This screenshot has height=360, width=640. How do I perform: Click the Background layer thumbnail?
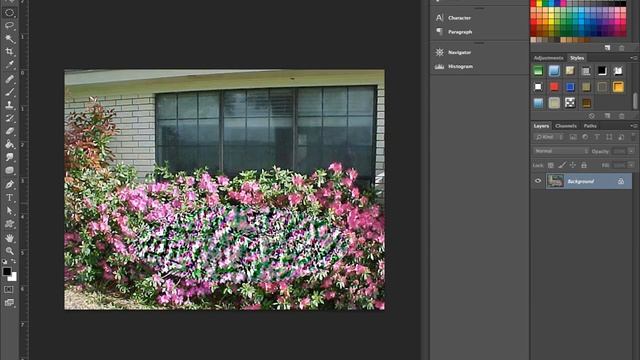[555, 181]
